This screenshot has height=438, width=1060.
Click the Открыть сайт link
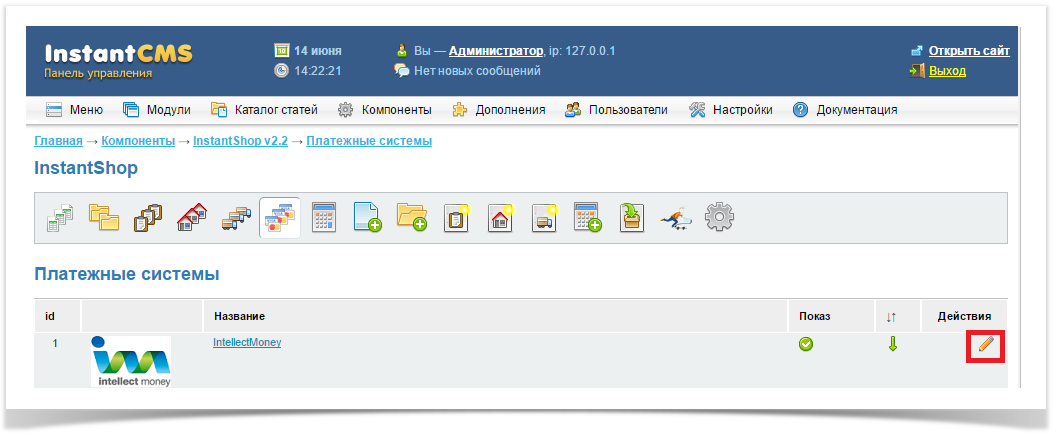968,50
